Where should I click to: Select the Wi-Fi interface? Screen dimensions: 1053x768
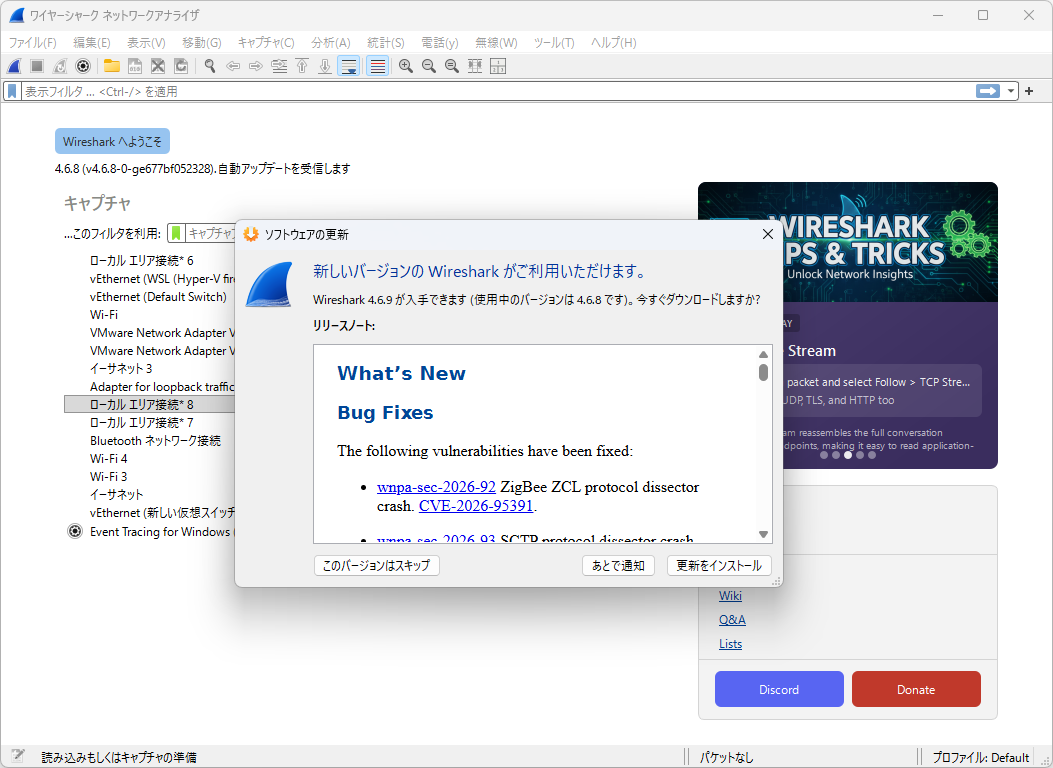coord(104,315)
